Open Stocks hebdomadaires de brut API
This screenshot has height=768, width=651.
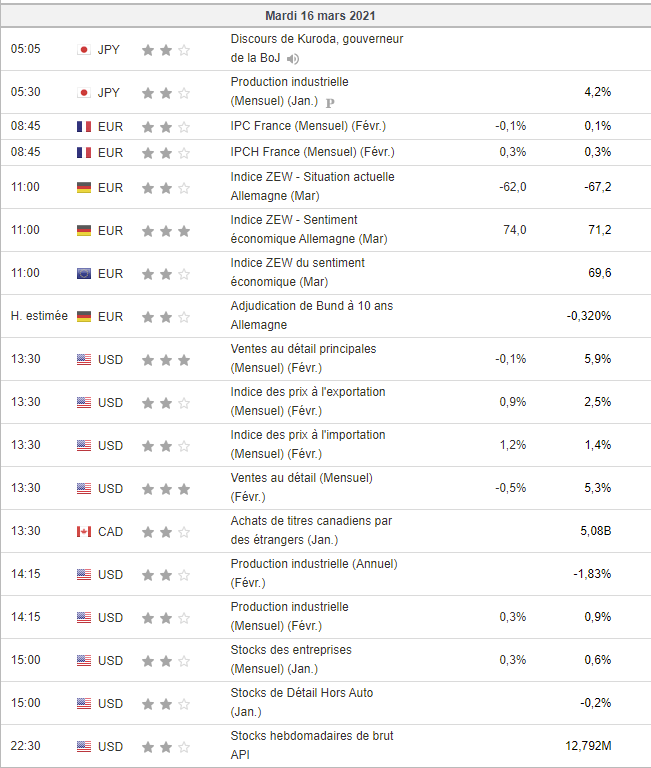311,736
